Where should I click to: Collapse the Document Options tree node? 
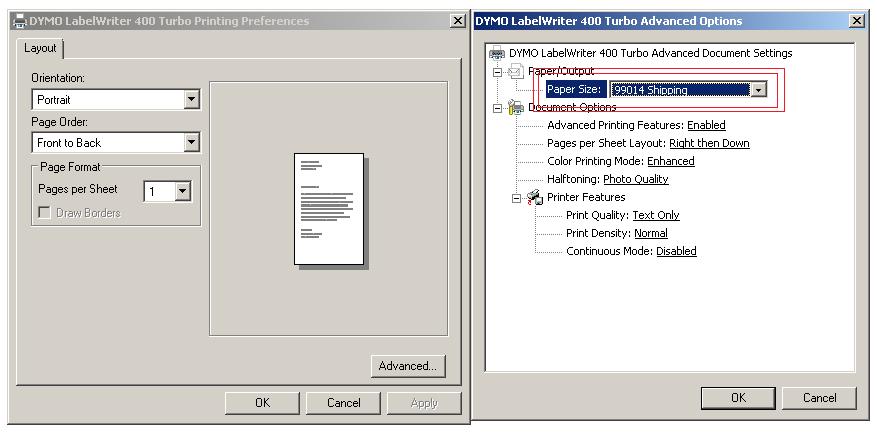(497, 108)
